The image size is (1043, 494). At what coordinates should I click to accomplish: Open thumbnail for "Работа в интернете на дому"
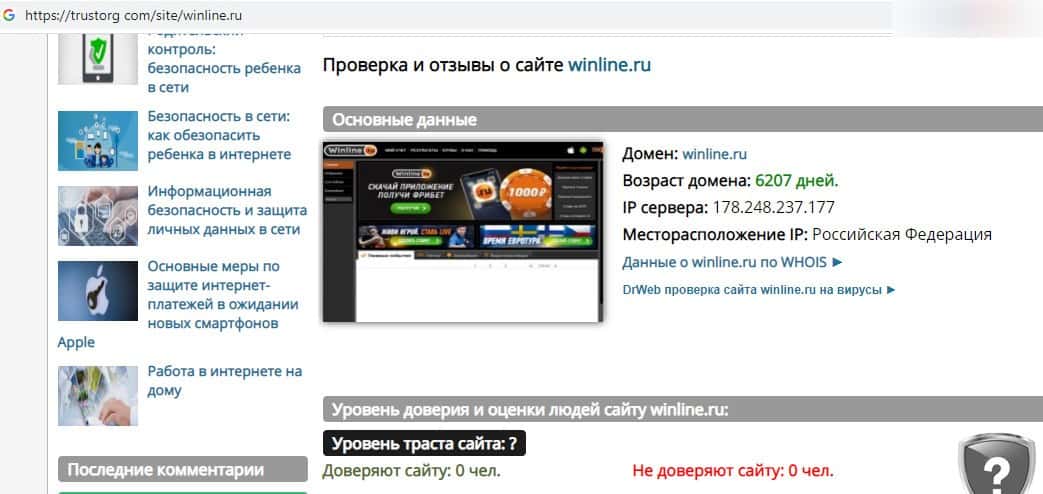pos(98,396)
